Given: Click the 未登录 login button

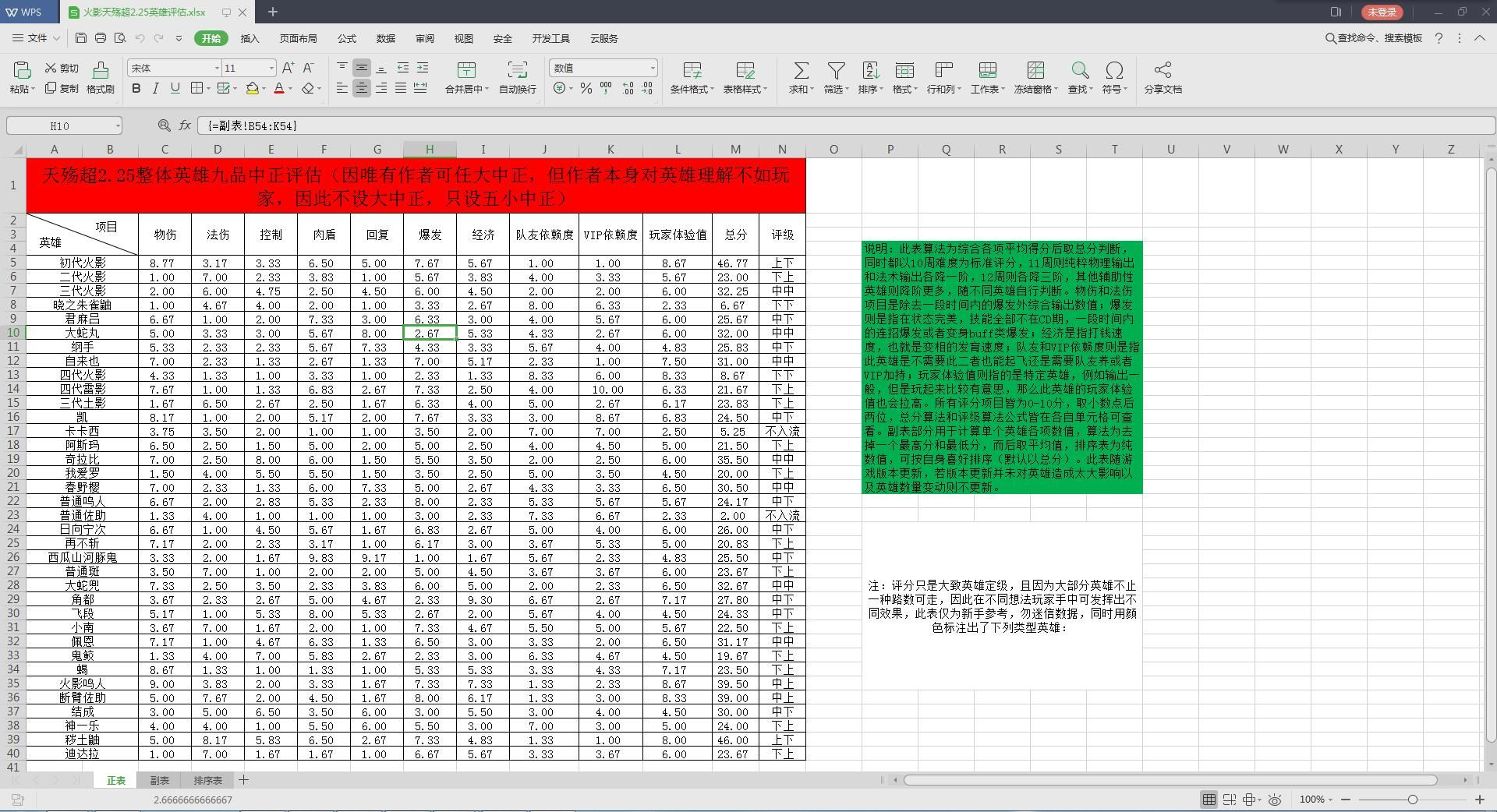Looking at the screenshot, I should 1382,12.
